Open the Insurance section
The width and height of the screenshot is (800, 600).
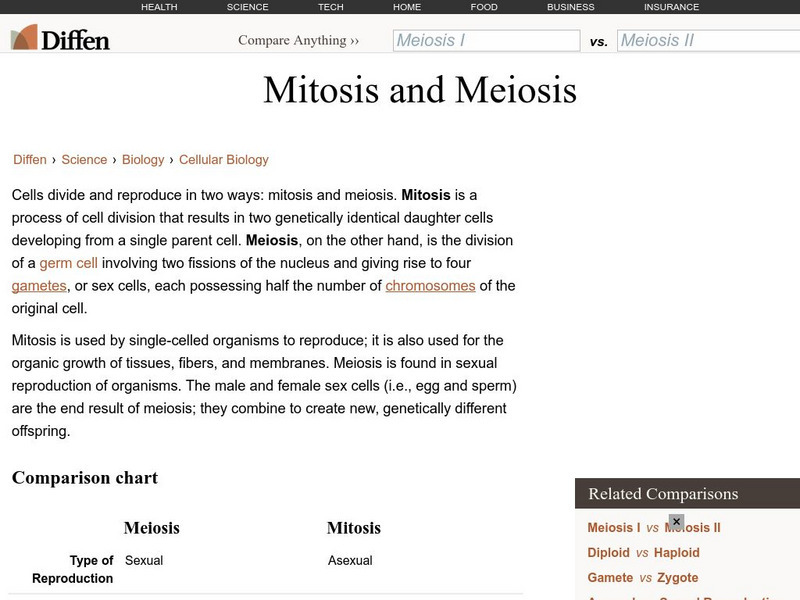(x=671, y=7)
